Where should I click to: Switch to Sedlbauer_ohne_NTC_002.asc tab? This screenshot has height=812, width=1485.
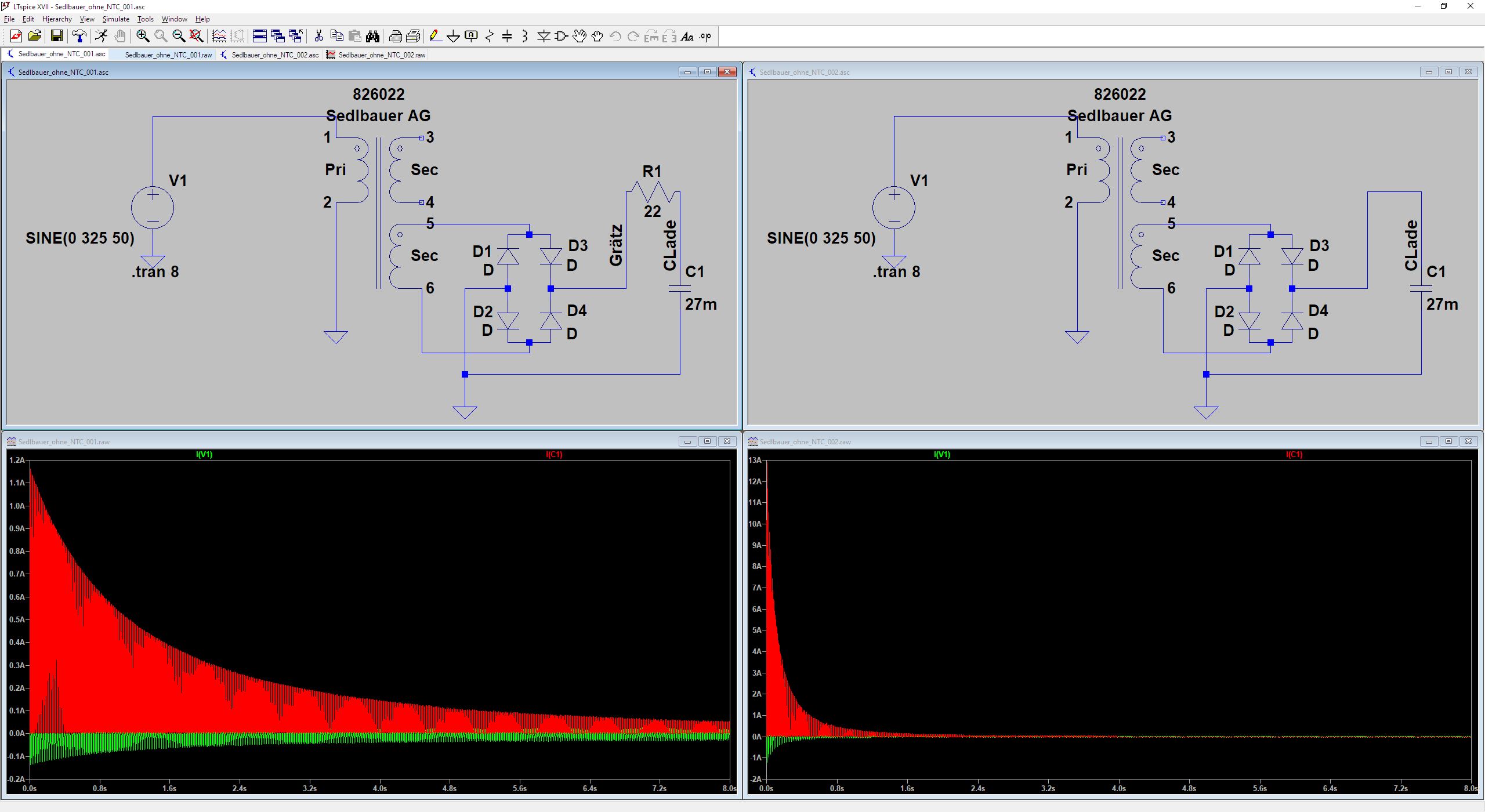tap(270, 55)
